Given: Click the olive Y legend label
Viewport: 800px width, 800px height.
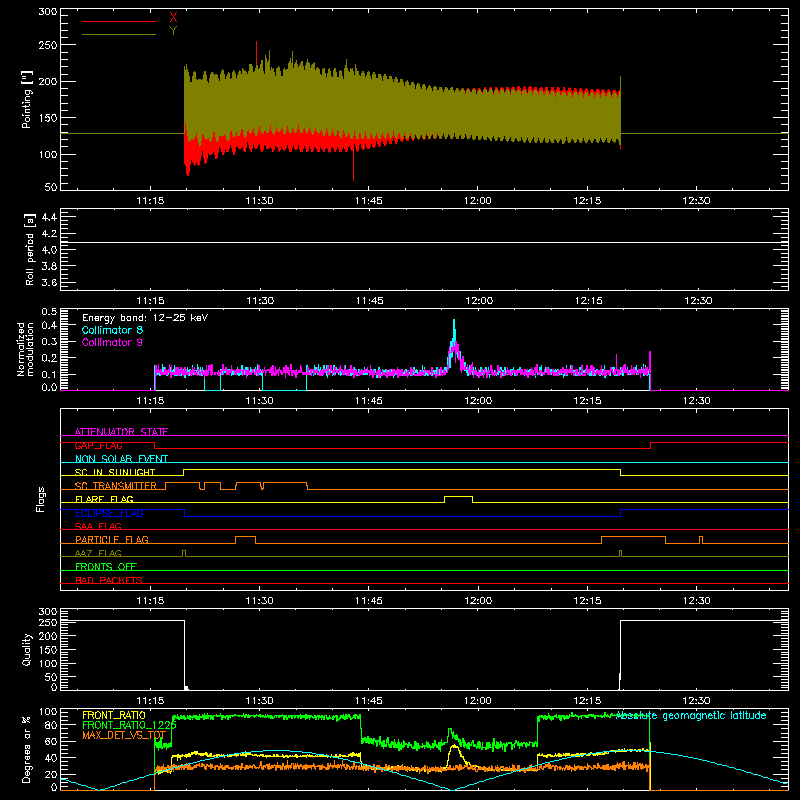Looking at the screenshot, I should tap(173, 31).
